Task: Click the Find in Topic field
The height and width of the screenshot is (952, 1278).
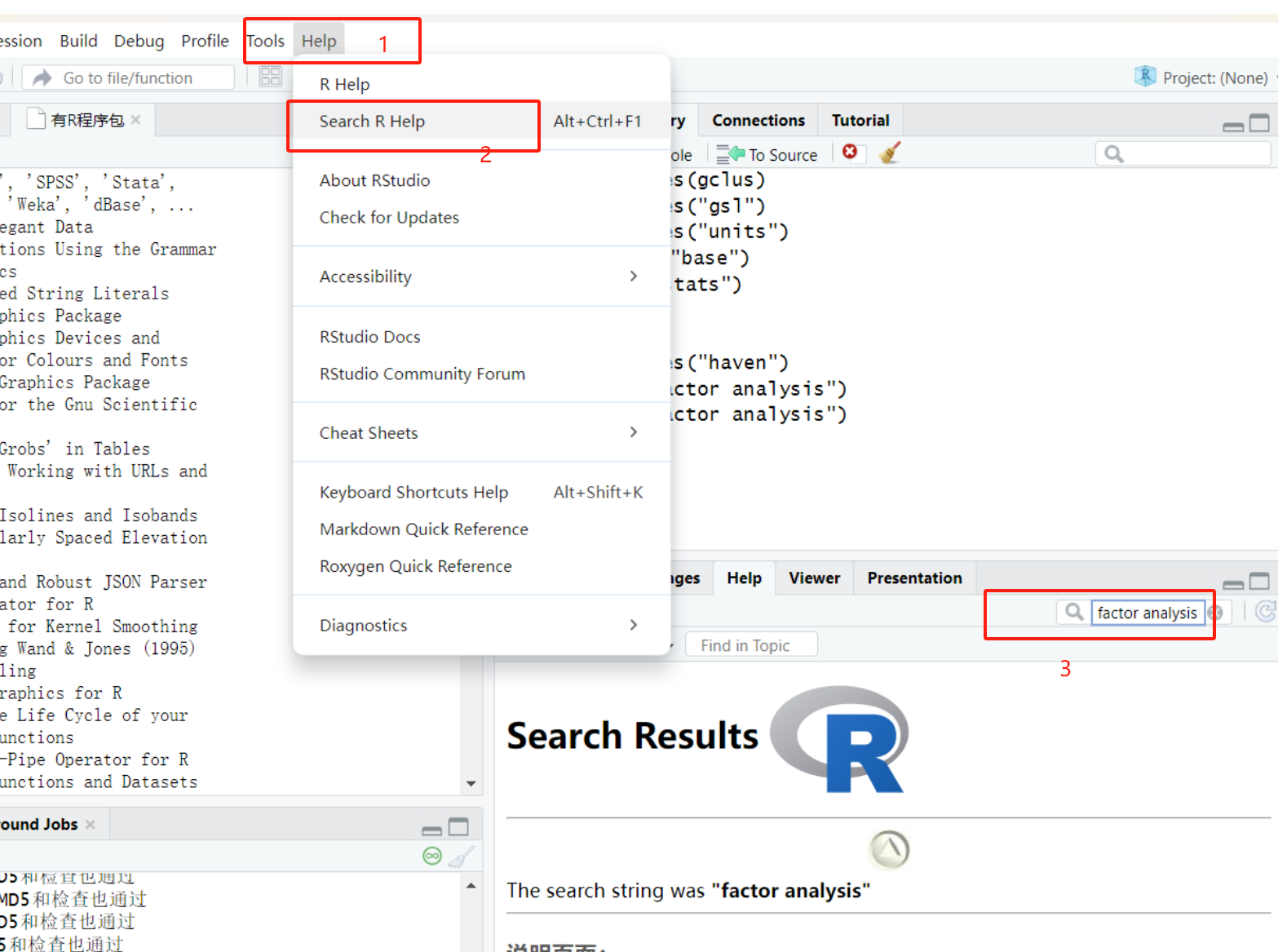Action: click(751, 645)
